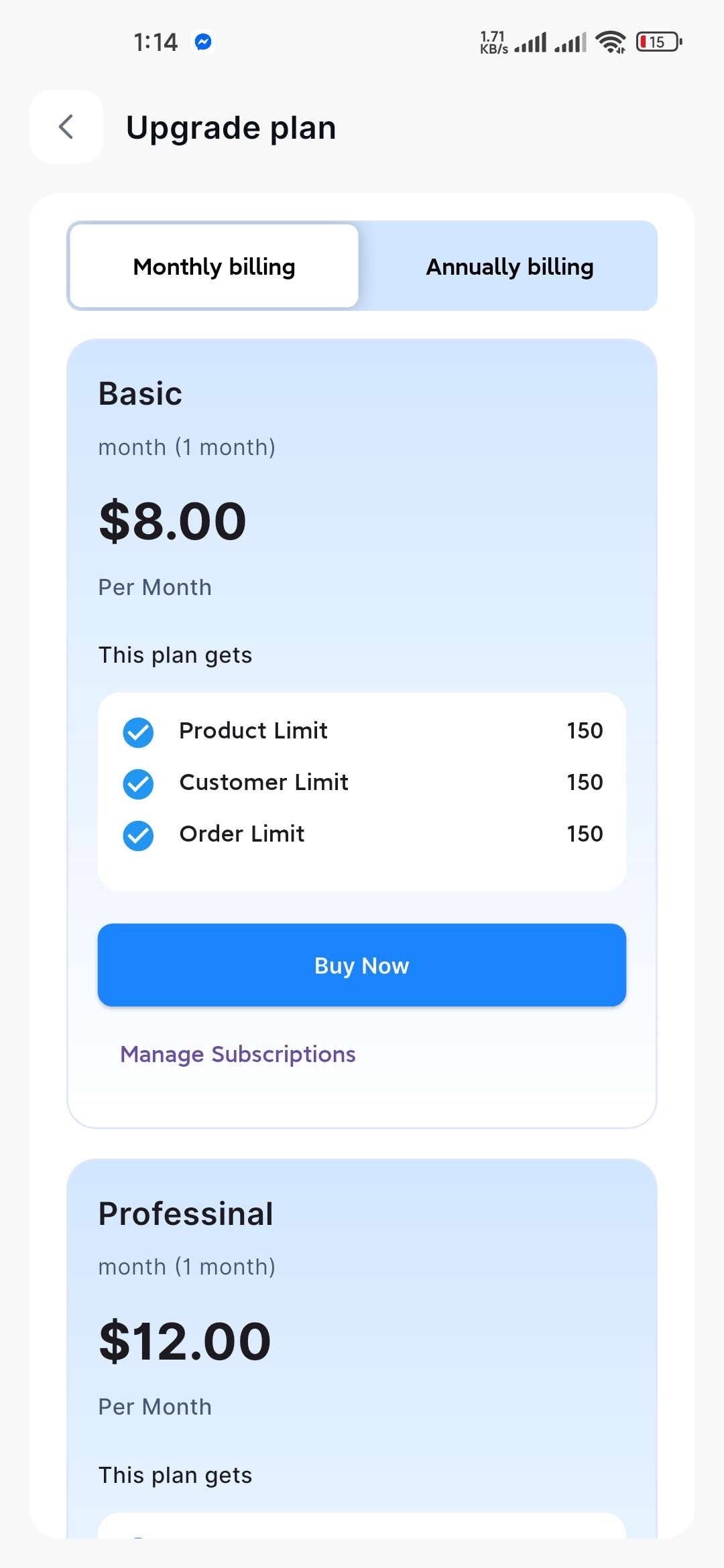Tap the Upgrade plan page title
Screen dimensions: 724x1568
point(231,127)
